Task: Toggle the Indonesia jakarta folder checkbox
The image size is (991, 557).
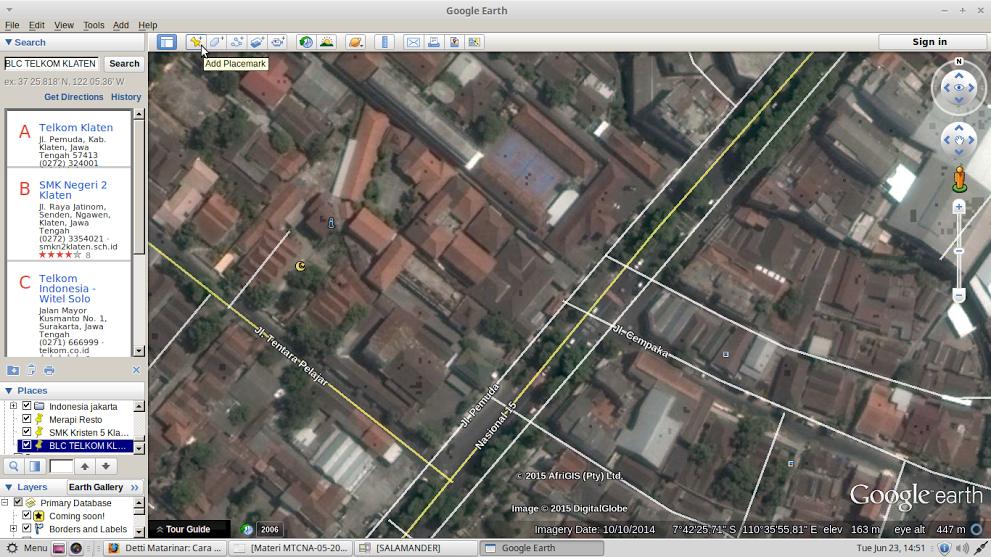Action: (27, 406)
